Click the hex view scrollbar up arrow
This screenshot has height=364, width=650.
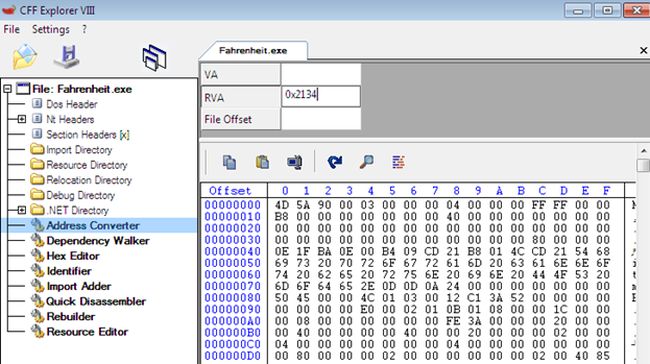tap(643, 151)
